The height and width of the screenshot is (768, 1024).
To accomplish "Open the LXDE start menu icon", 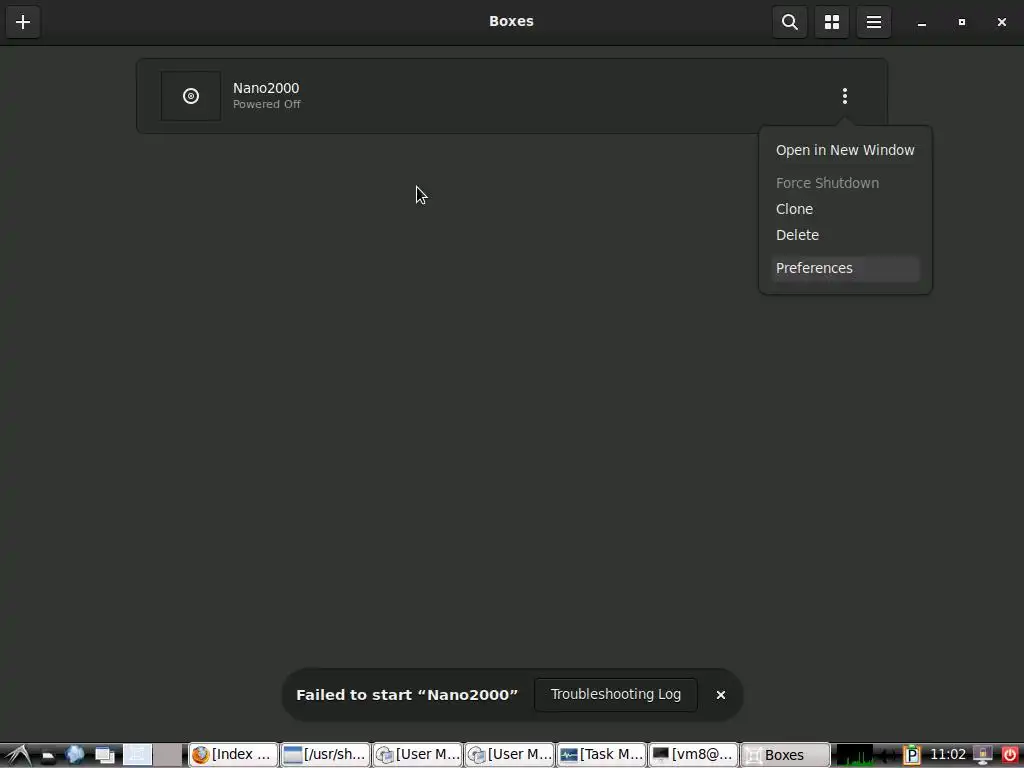I will tap(18, 755).
